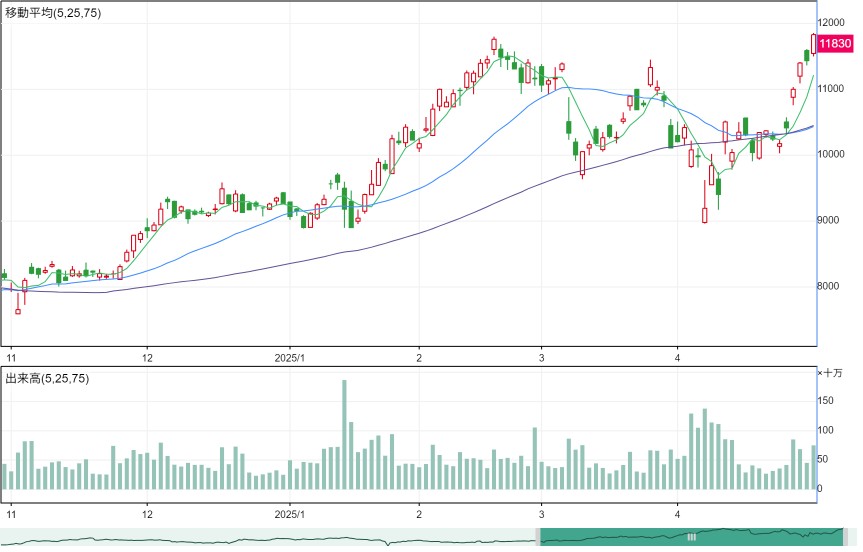Click the latest candlestick next to 11830 tag

tap(814, 44)
